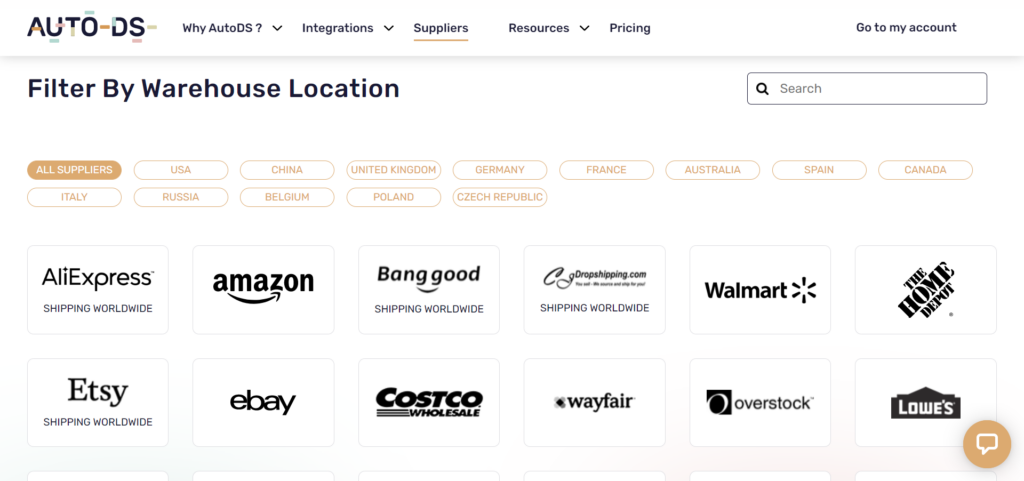Viewport: 1024px width, 481px height.
Task: Open the Amazon supplier logo card
Action: pyautogui.click(x=263, y=290)
